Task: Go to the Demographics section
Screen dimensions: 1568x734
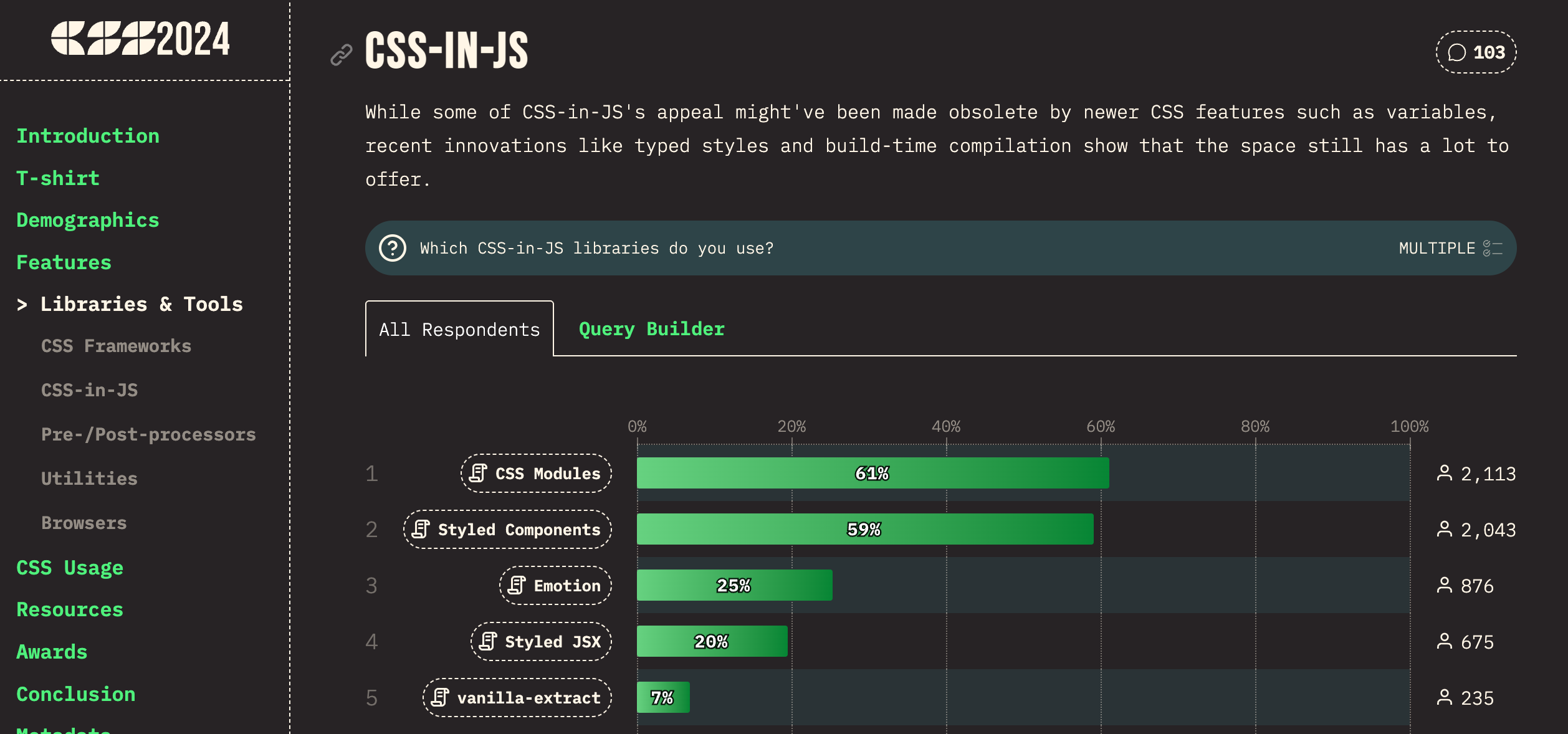Action: click(x=88, y=220)
